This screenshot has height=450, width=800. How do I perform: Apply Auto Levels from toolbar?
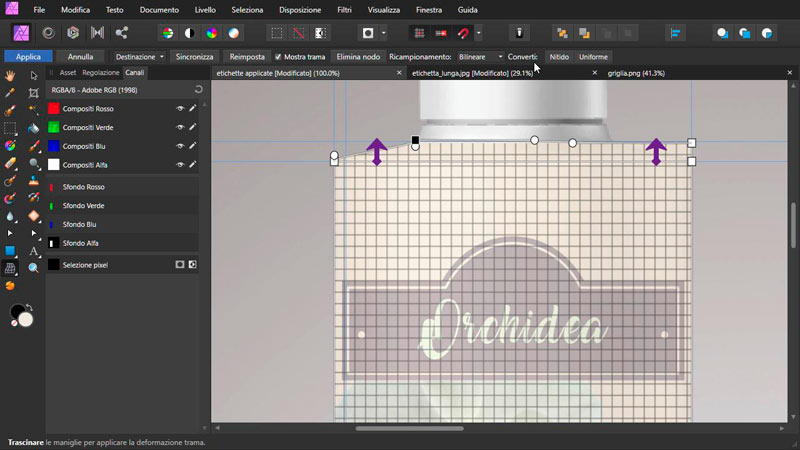tap(167, 33)
